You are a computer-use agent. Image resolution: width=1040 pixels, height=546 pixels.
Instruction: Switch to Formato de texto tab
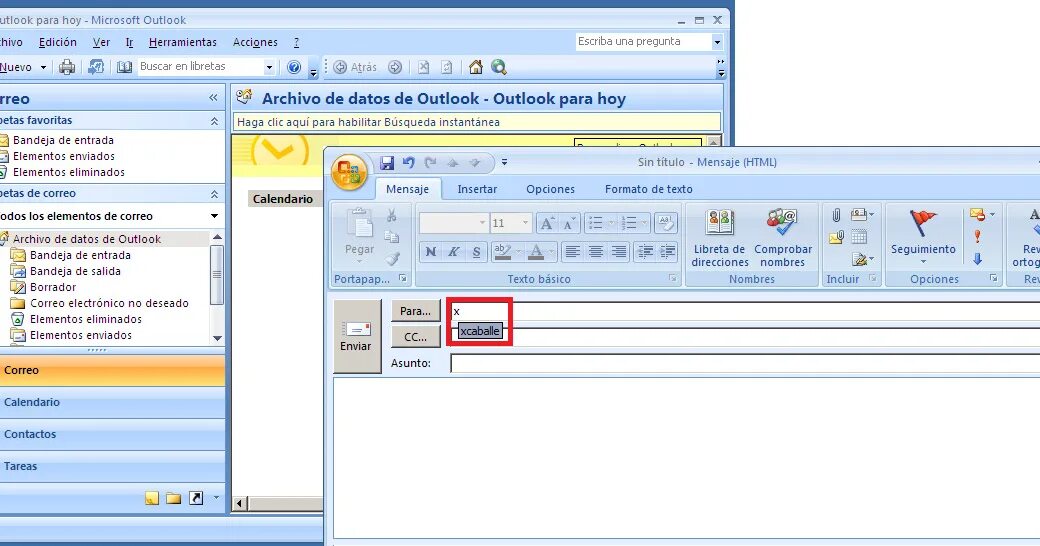click(x=649, y=189)
